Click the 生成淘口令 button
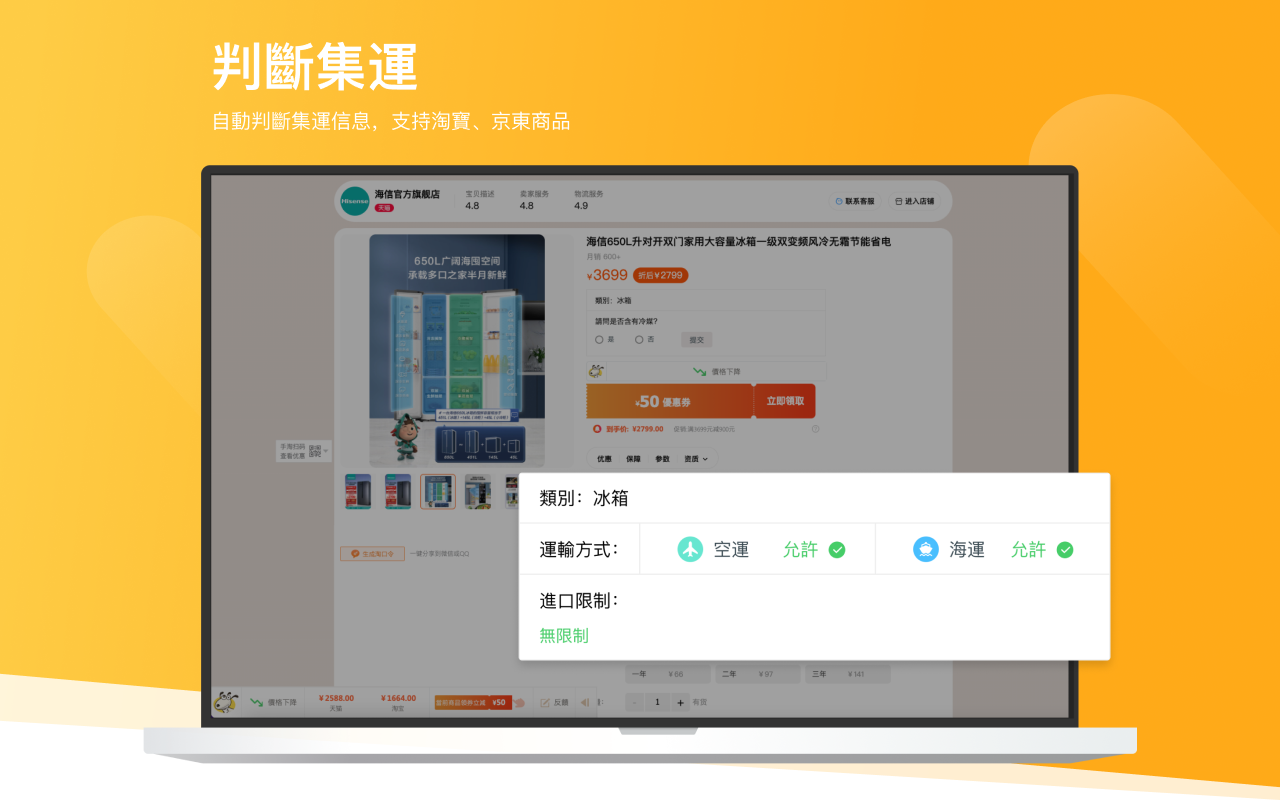The image size is (1280, 800). pos(372,553)
